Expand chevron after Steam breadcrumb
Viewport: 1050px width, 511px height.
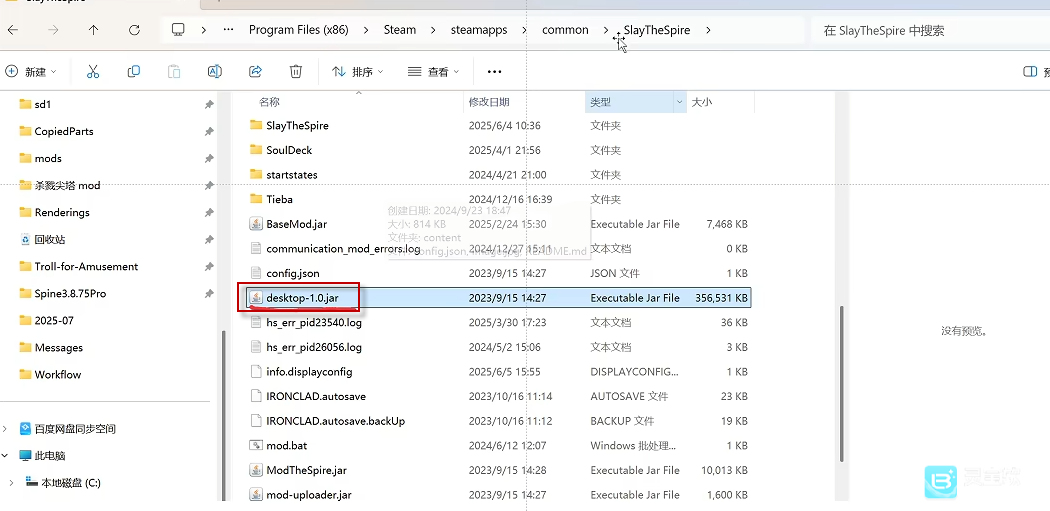pos(433,30)
